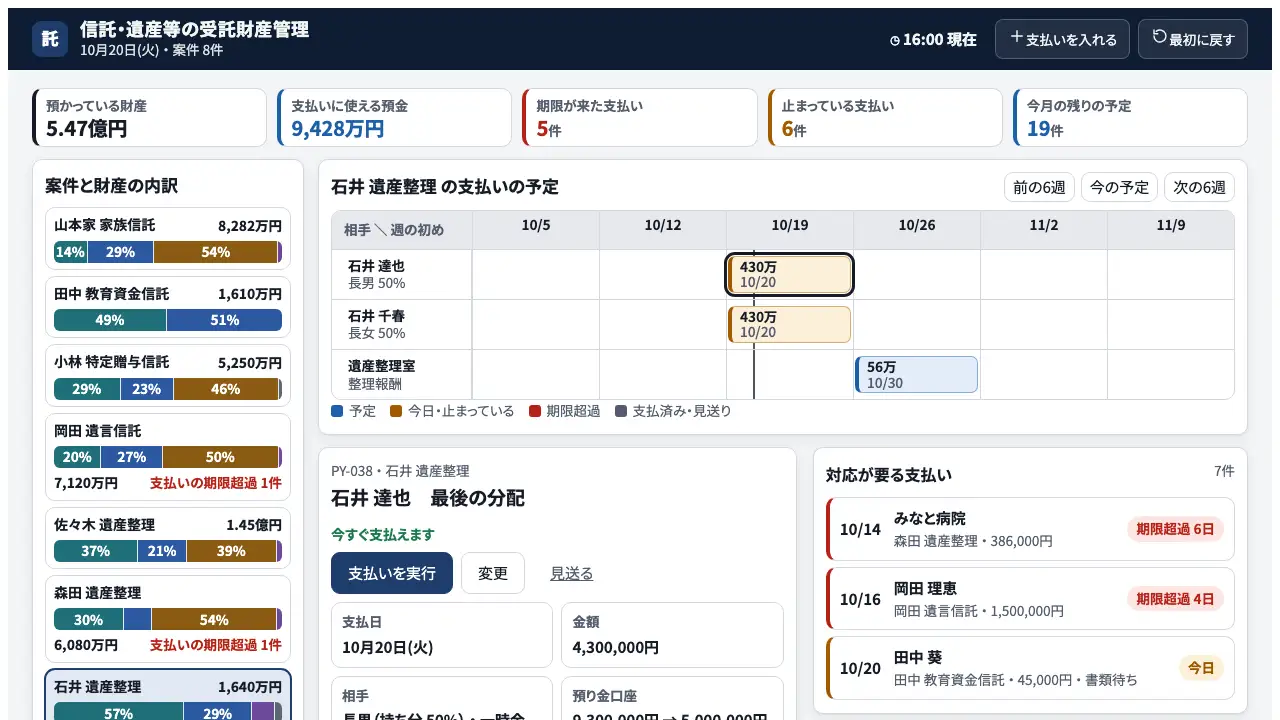
Task: Click the 今月の残りの予定 summary card
Action: (1130, 117)
